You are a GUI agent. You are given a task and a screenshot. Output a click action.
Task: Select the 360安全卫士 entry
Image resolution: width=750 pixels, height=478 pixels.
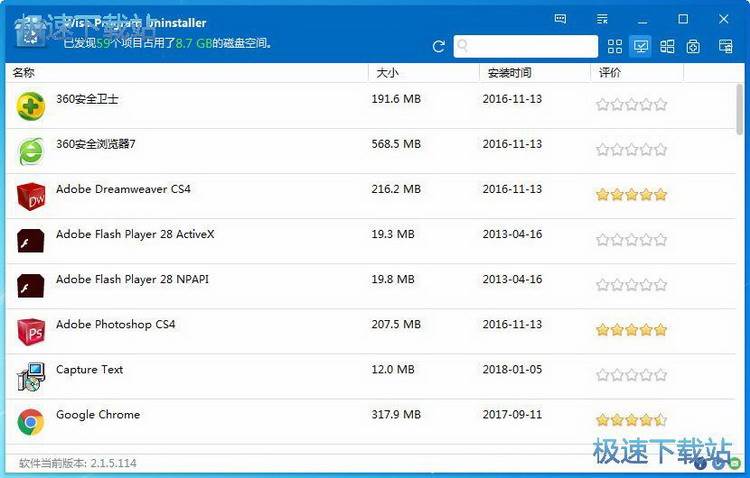pyautogui.click(x=87, y=99)
